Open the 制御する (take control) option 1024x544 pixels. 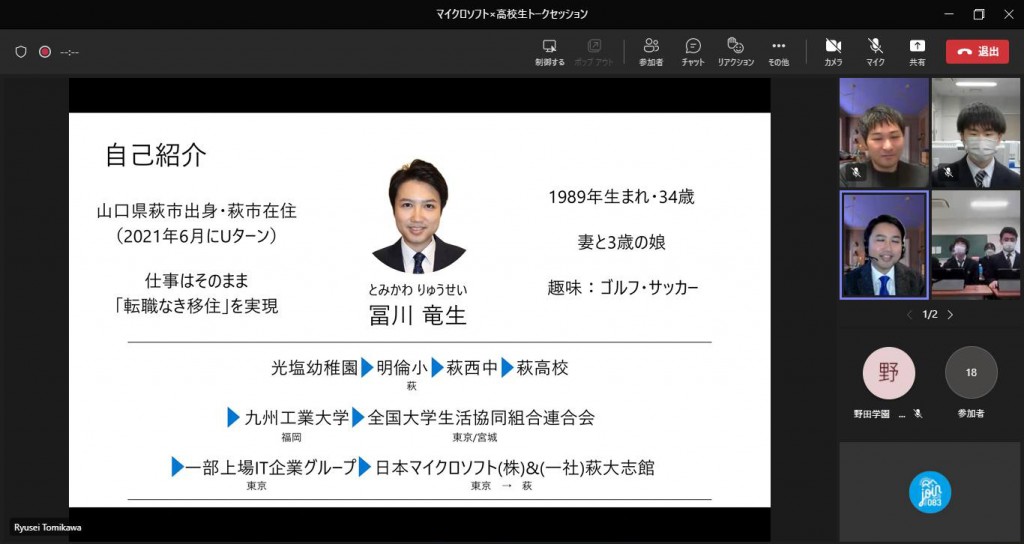[x=549, y=52]
